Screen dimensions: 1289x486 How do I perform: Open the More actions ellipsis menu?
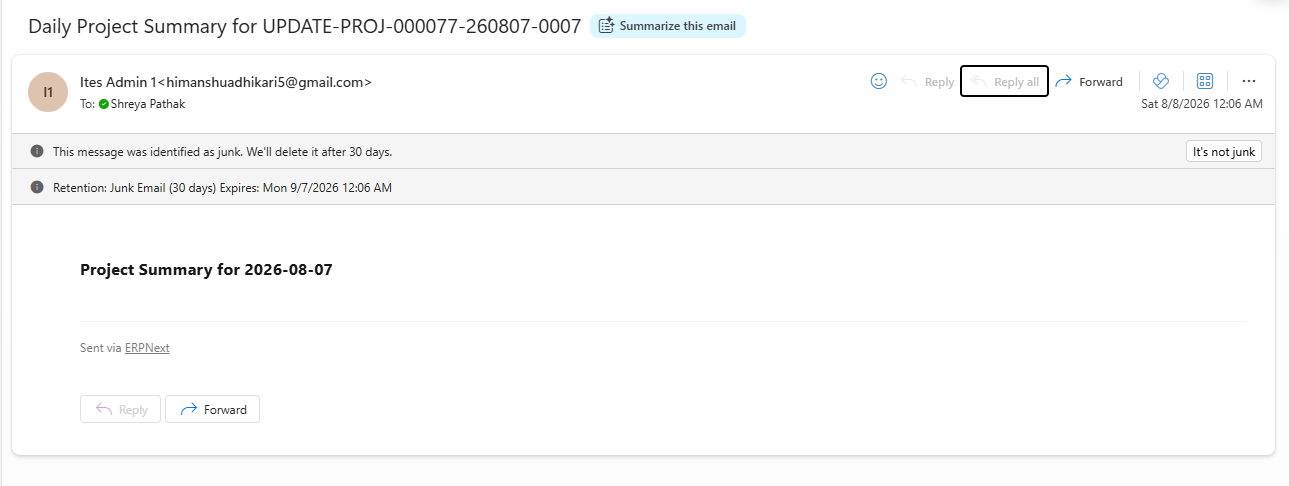point(1248,81)
